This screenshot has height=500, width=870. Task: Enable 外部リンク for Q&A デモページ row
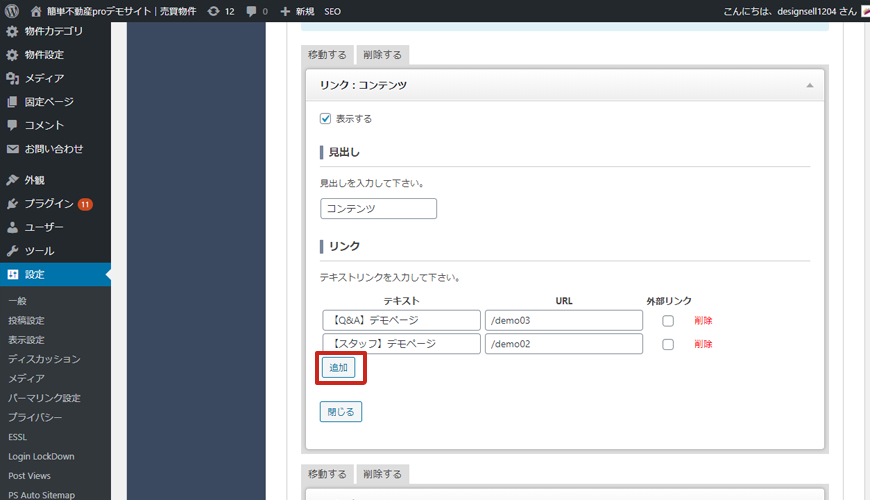pyautogui.click(x=668, y=321)
